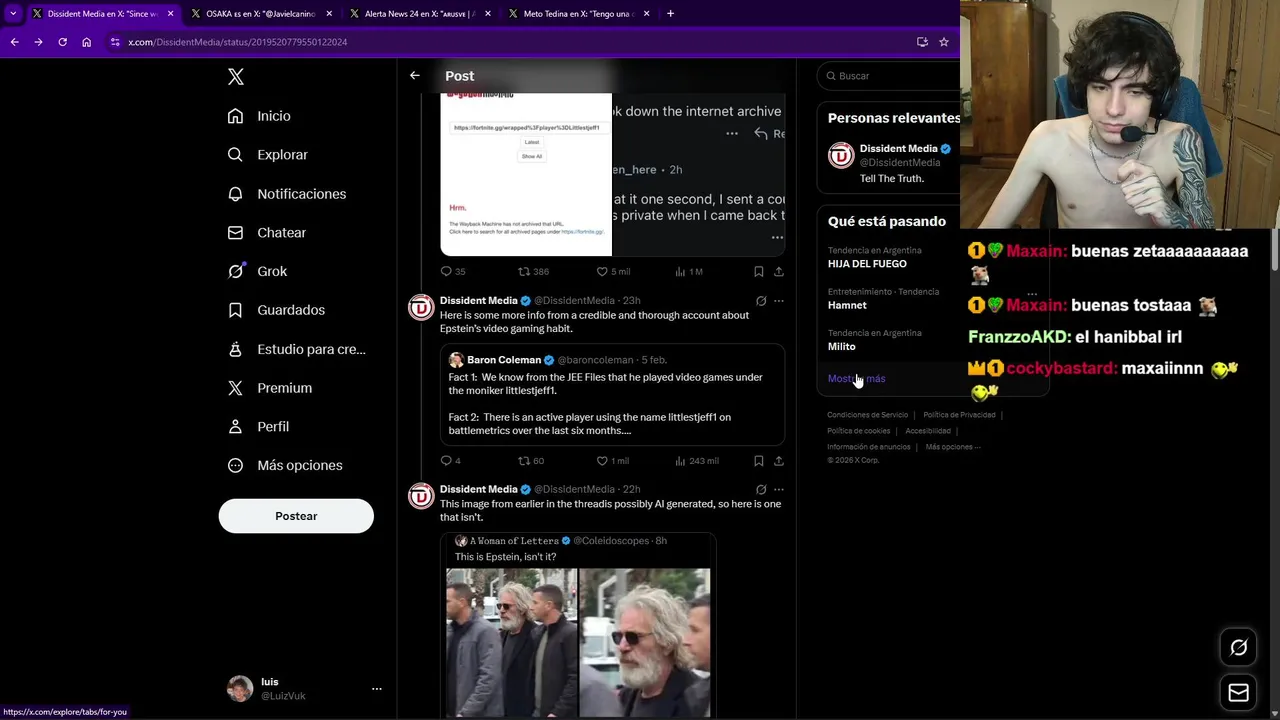Bookmark this tab with star icon
The image size is (1280, 720).
(x=943, y=42)
